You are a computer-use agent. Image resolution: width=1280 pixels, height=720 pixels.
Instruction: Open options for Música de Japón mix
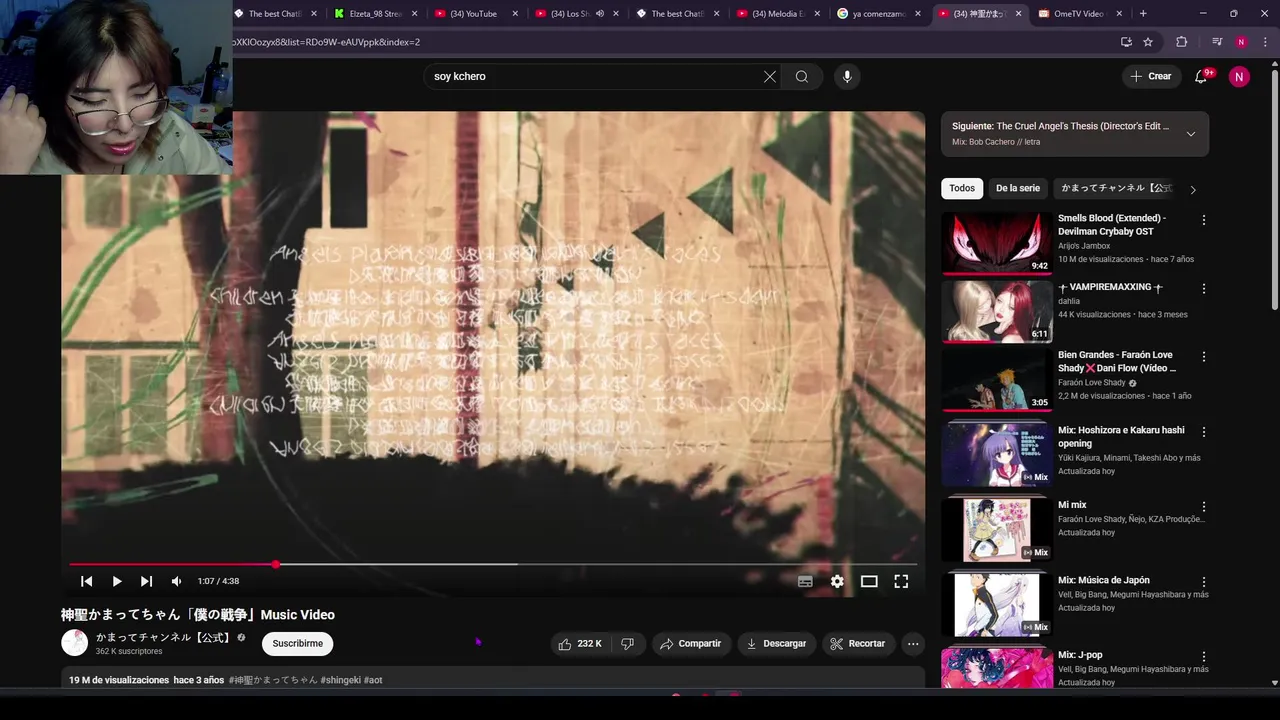(x=1204, y=582)
